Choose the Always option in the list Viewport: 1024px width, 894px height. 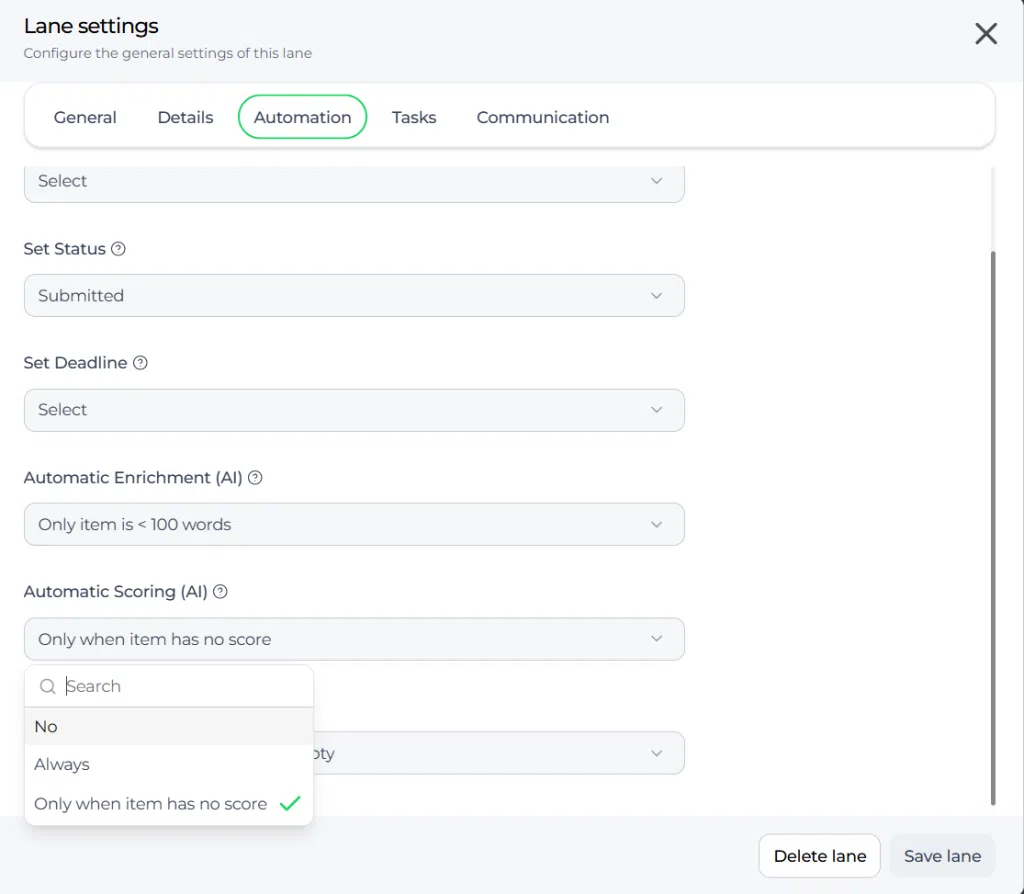tap(169, 765)
